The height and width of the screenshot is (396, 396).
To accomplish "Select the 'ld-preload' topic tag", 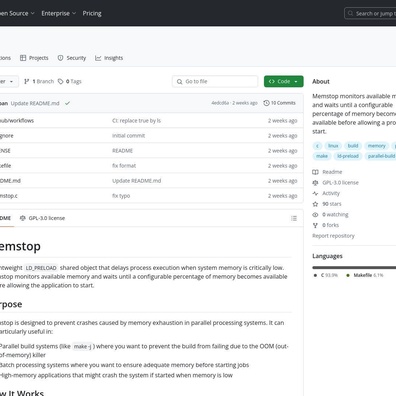I will (348, 156).
